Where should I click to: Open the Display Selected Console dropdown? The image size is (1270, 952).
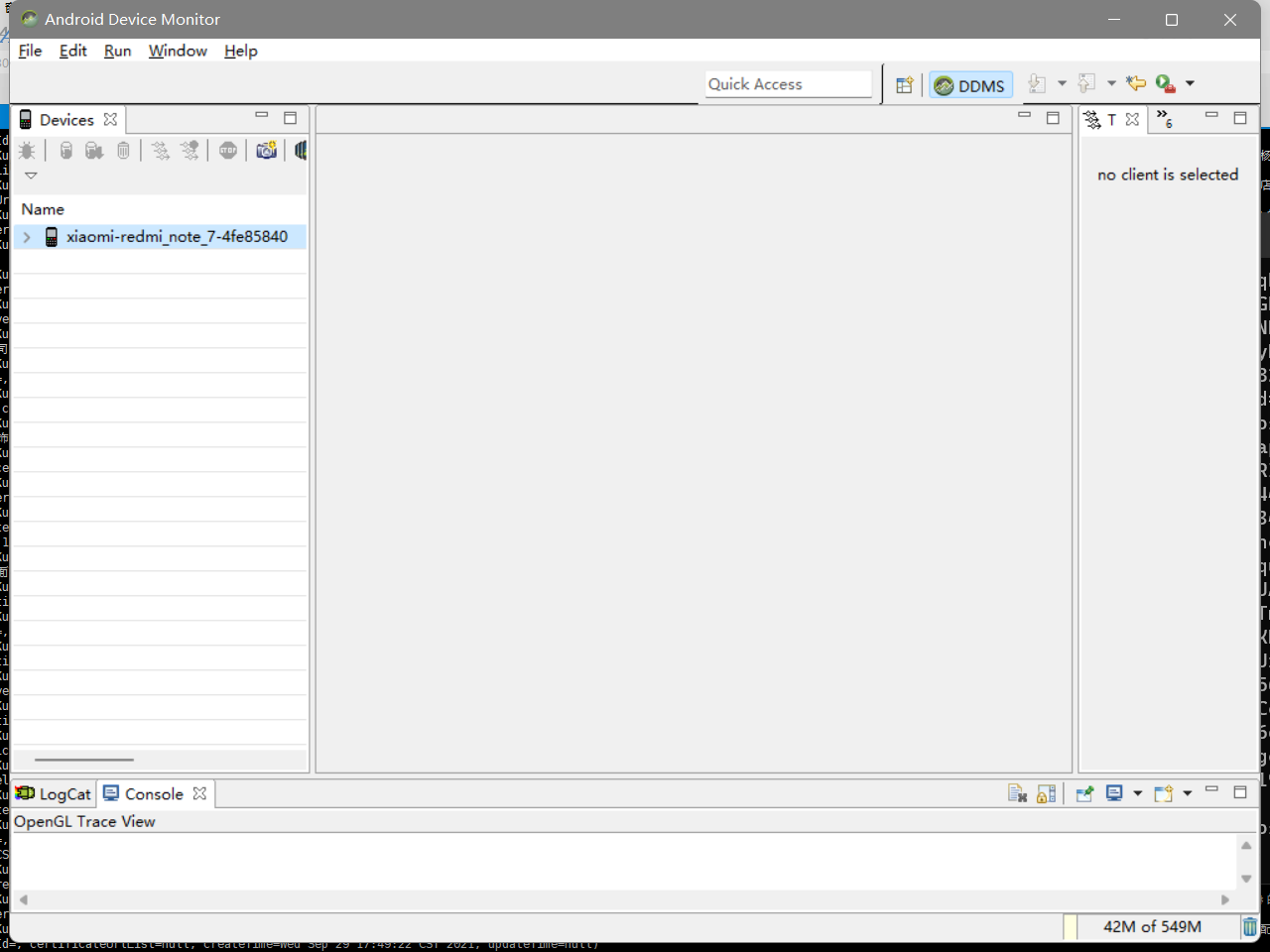coord(1138,793)
